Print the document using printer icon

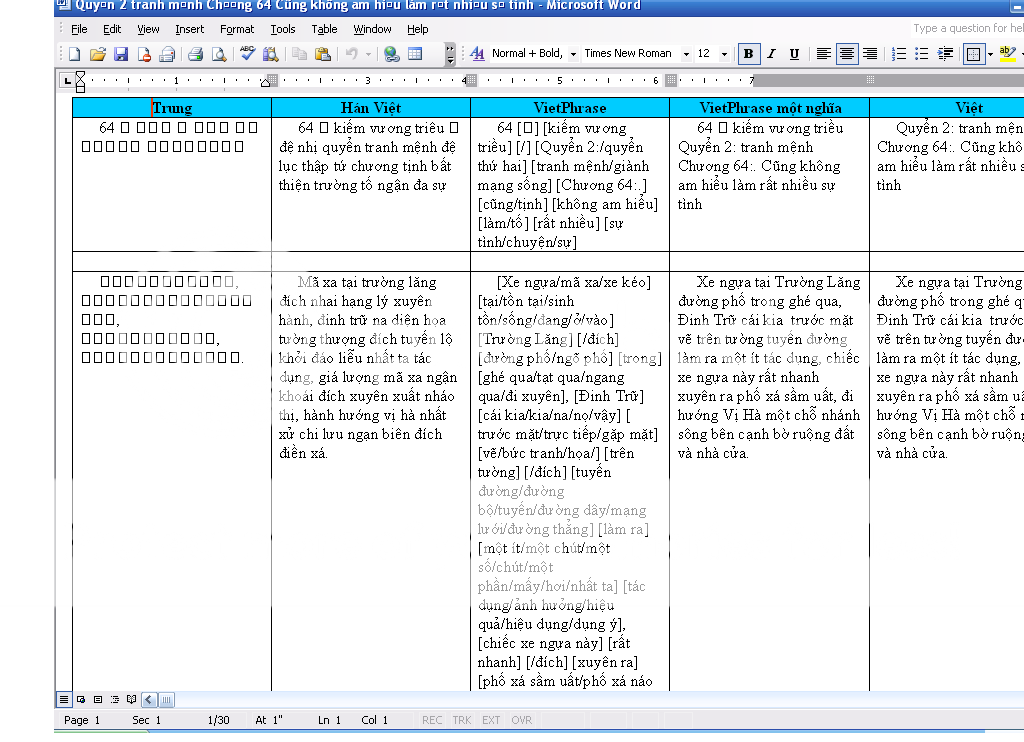coord(196,54)
